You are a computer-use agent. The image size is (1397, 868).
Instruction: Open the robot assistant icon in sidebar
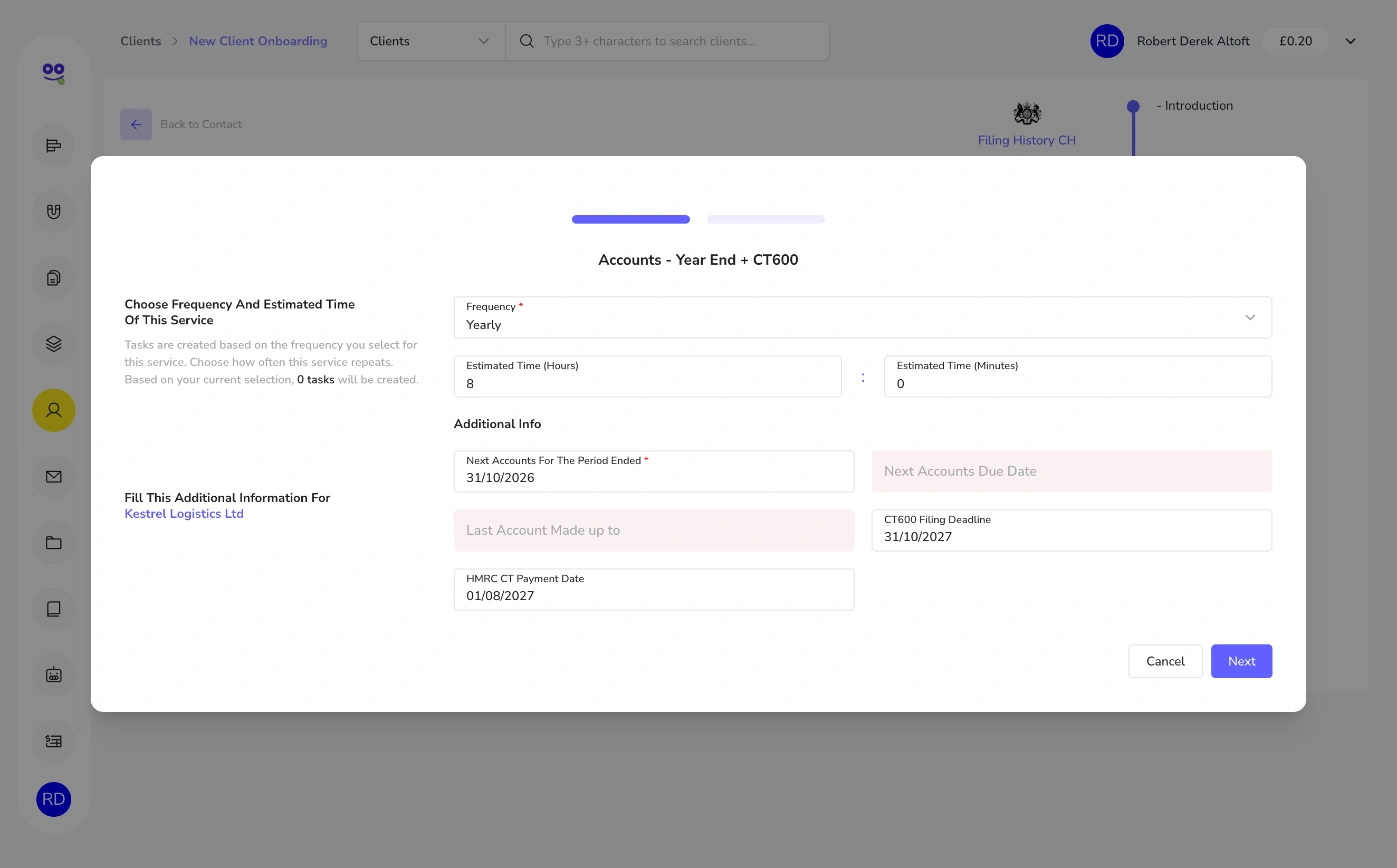(x=54, y=675)
